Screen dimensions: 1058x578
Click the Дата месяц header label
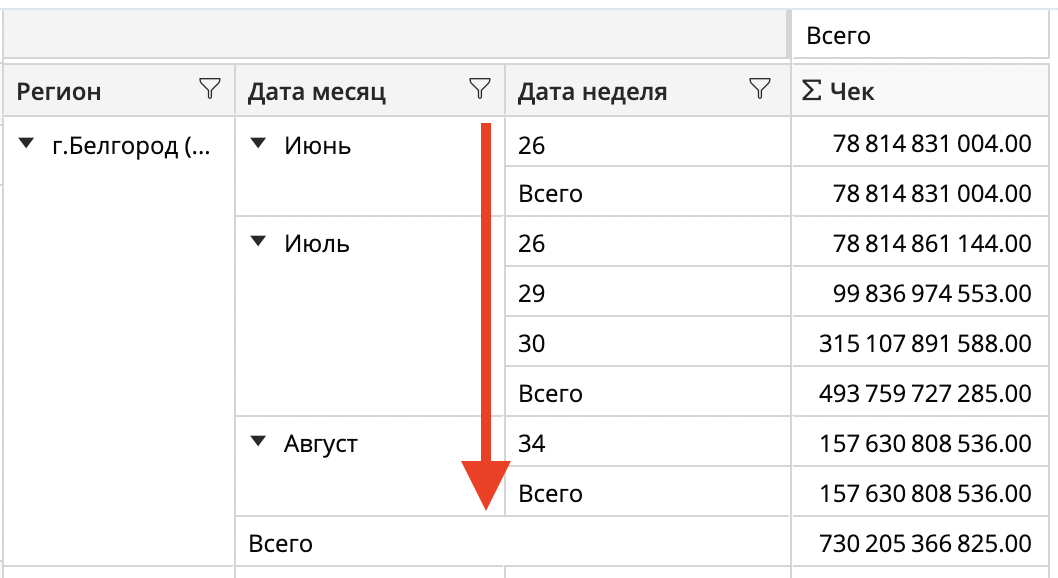click(317, 92)
